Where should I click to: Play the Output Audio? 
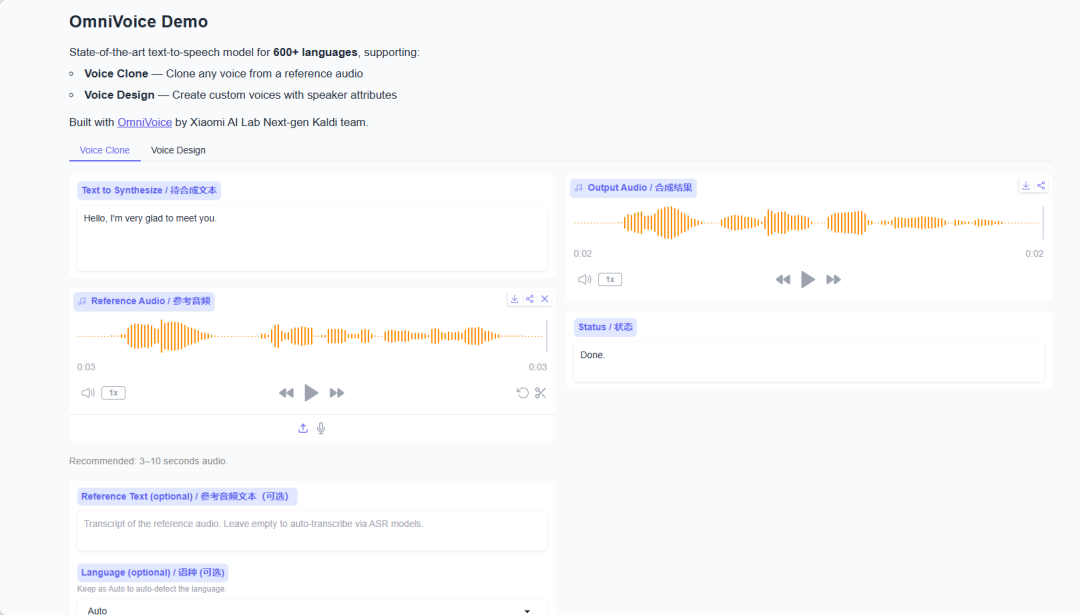[x=808, y=280]
